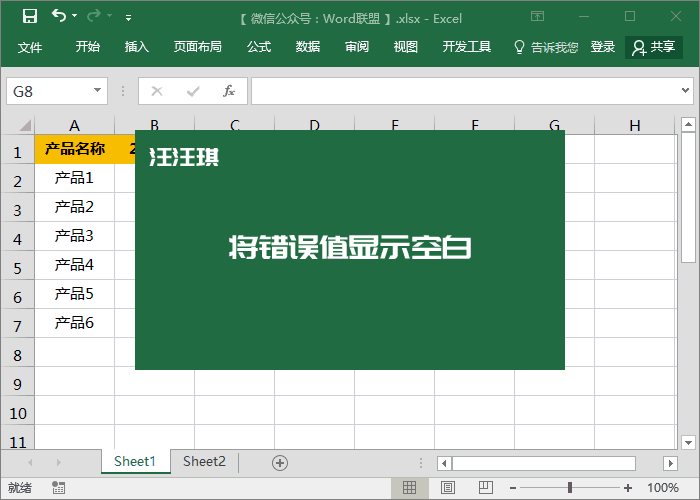Select the cell containing 产品5

click(x=75, y=294)
